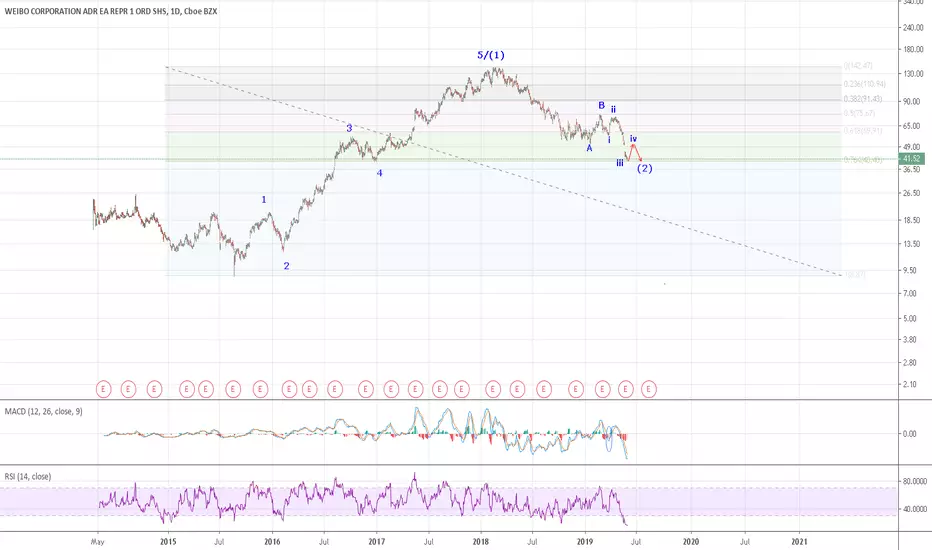Click 2018 on the time axis
This screenshot has width=932, height=550.
click(x=481, y=542)
